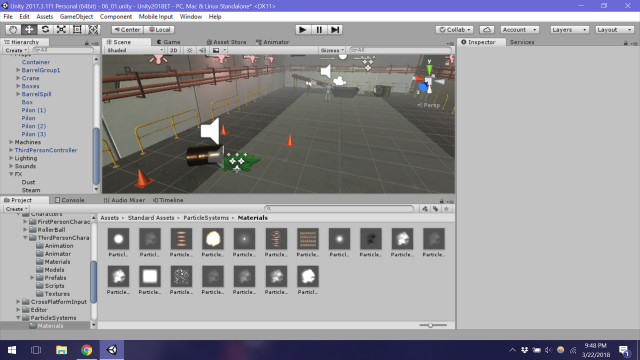Open the Layers dropdown

569,30
